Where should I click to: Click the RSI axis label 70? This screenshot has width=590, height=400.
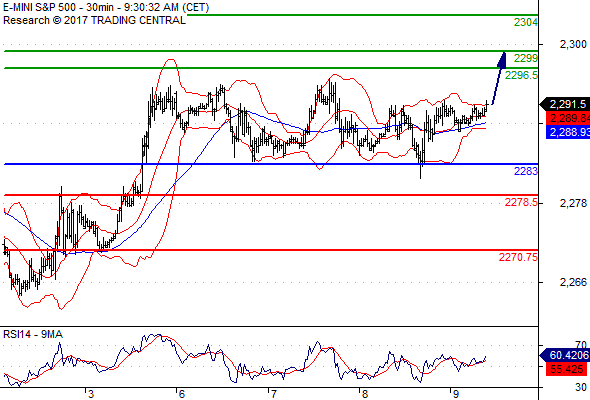[x=581, y=344]
